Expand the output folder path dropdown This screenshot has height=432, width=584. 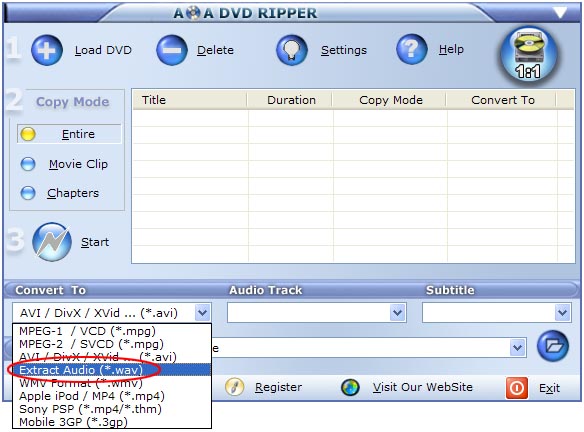[x=517, y=348]
